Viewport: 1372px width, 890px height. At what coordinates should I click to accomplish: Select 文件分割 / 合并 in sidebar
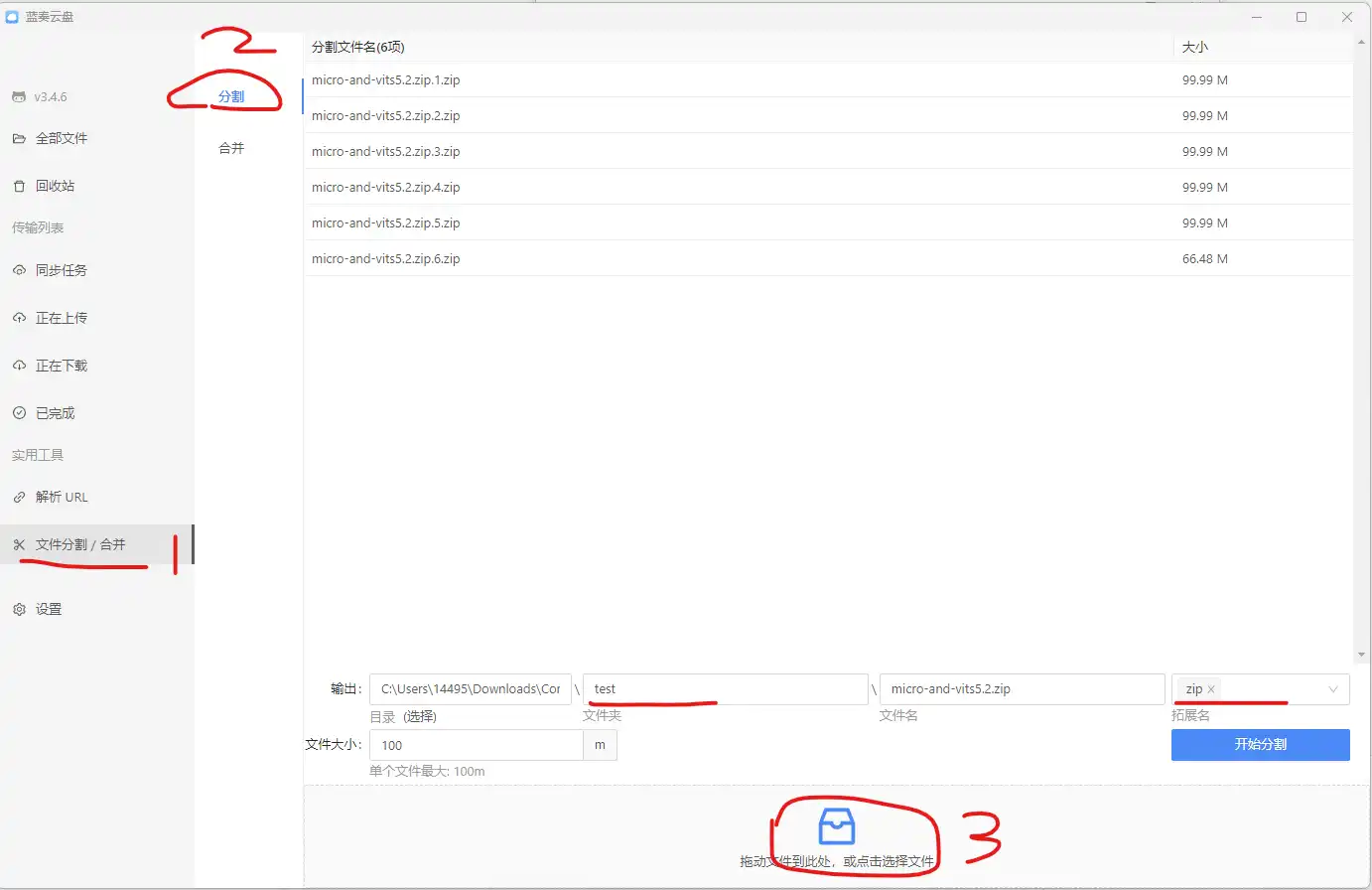(80, 544)
